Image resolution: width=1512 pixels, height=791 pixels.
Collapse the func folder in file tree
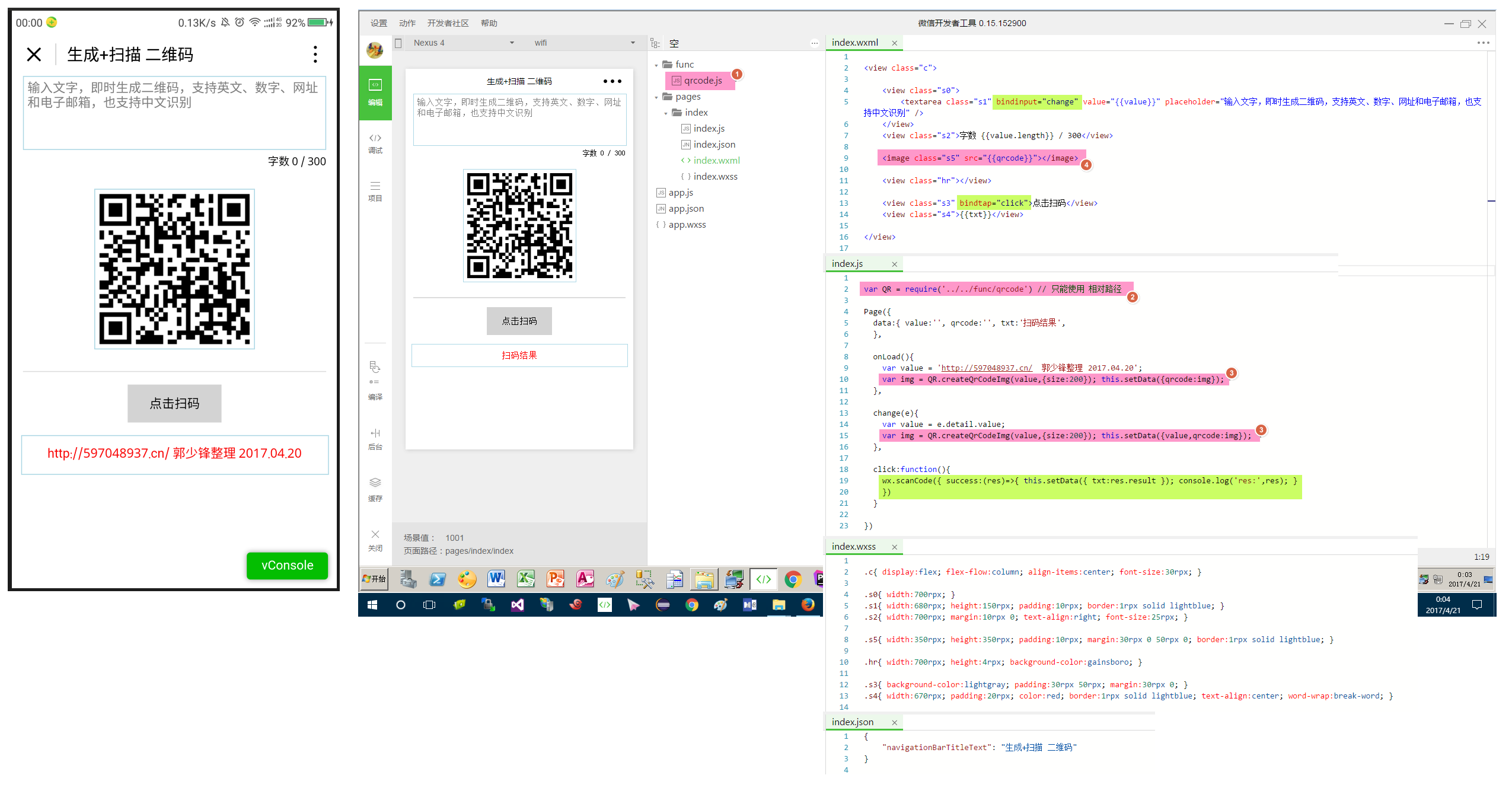(x=656, y=65)
